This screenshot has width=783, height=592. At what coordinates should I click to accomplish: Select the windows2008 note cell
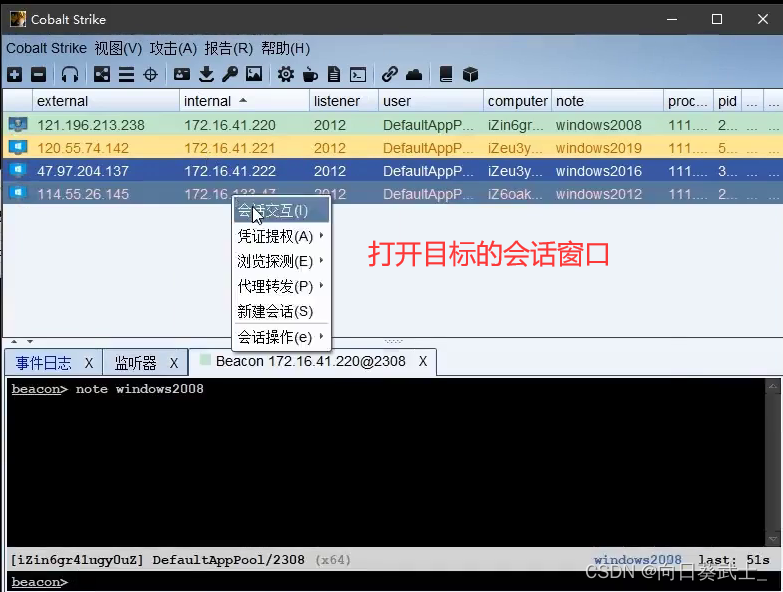[x=607, y=125]
